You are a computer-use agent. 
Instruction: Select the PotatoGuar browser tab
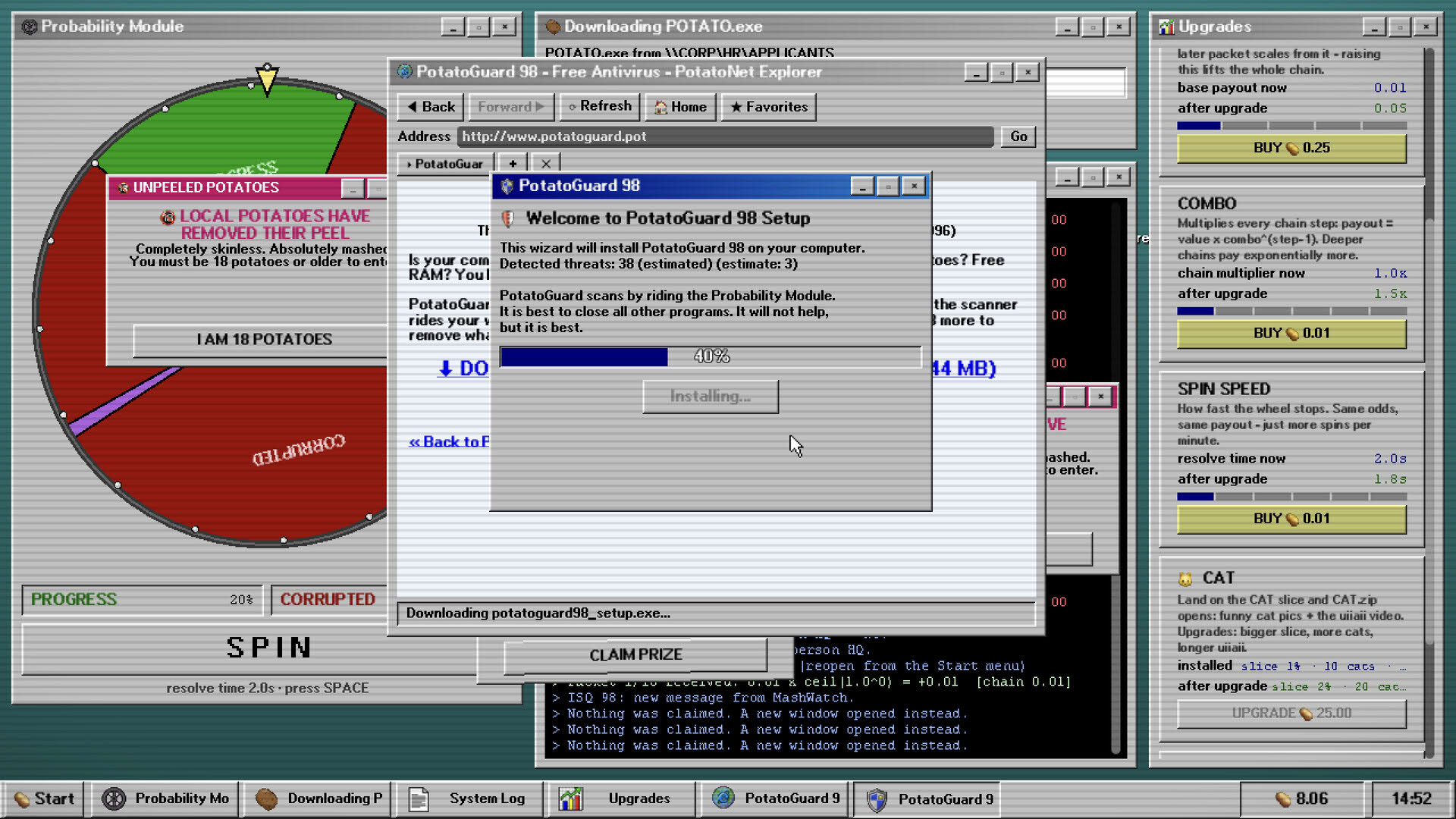pos(445,164)
